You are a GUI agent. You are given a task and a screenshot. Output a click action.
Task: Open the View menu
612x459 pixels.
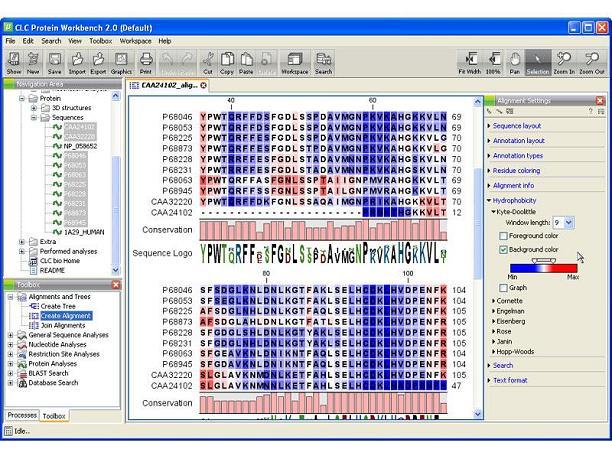coord(75,41)
